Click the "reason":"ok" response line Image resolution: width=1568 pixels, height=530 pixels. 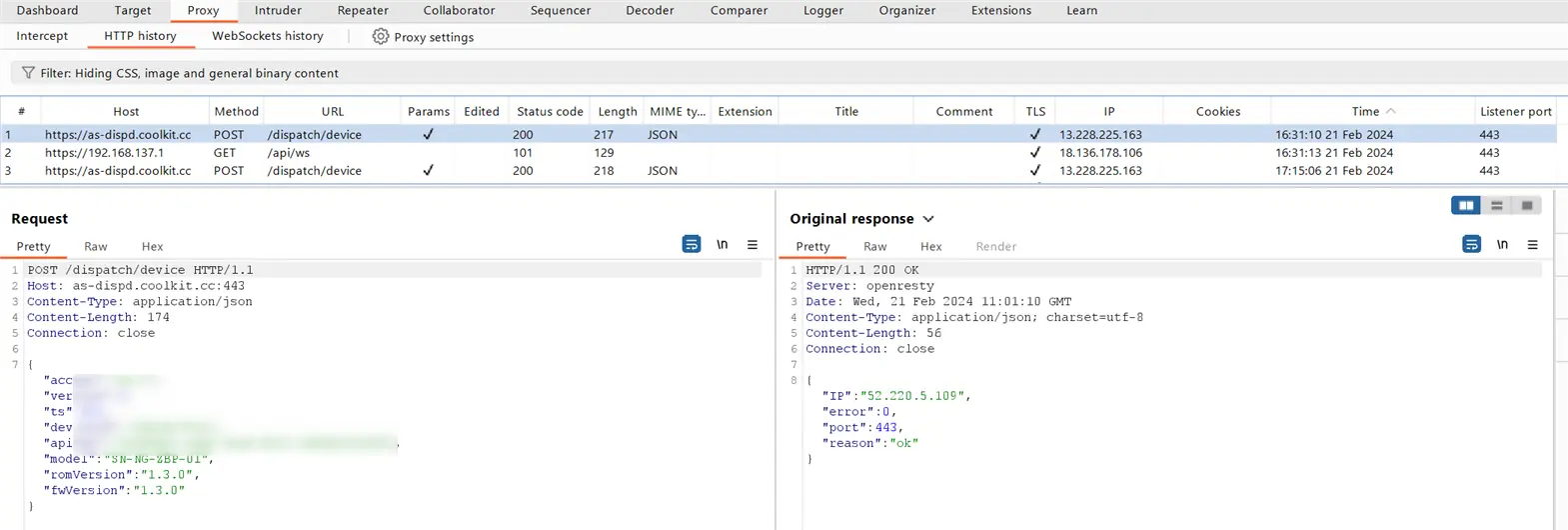coord(869,443)
